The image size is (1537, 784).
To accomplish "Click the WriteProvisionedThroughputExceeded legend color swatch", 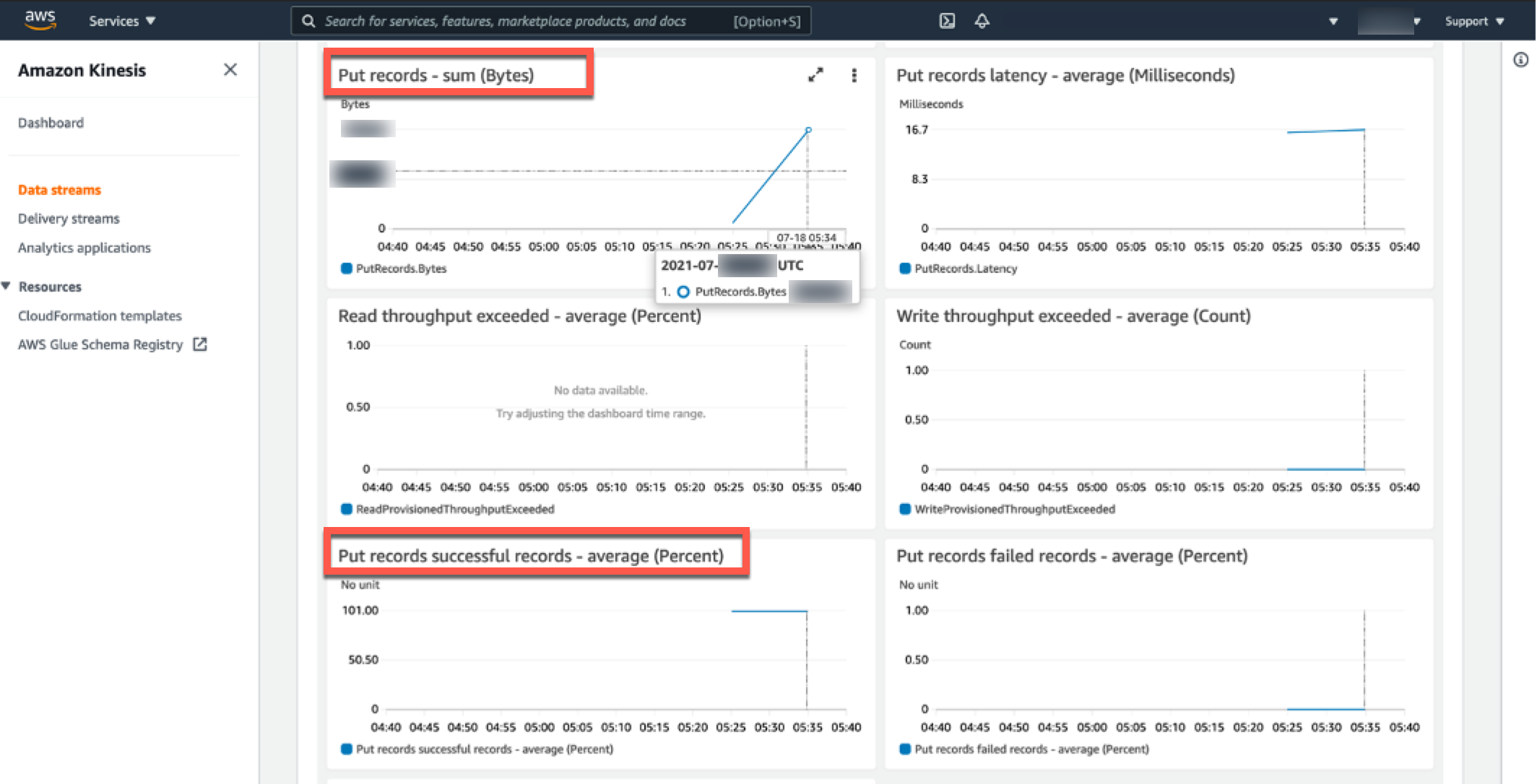I will point(905,509).
